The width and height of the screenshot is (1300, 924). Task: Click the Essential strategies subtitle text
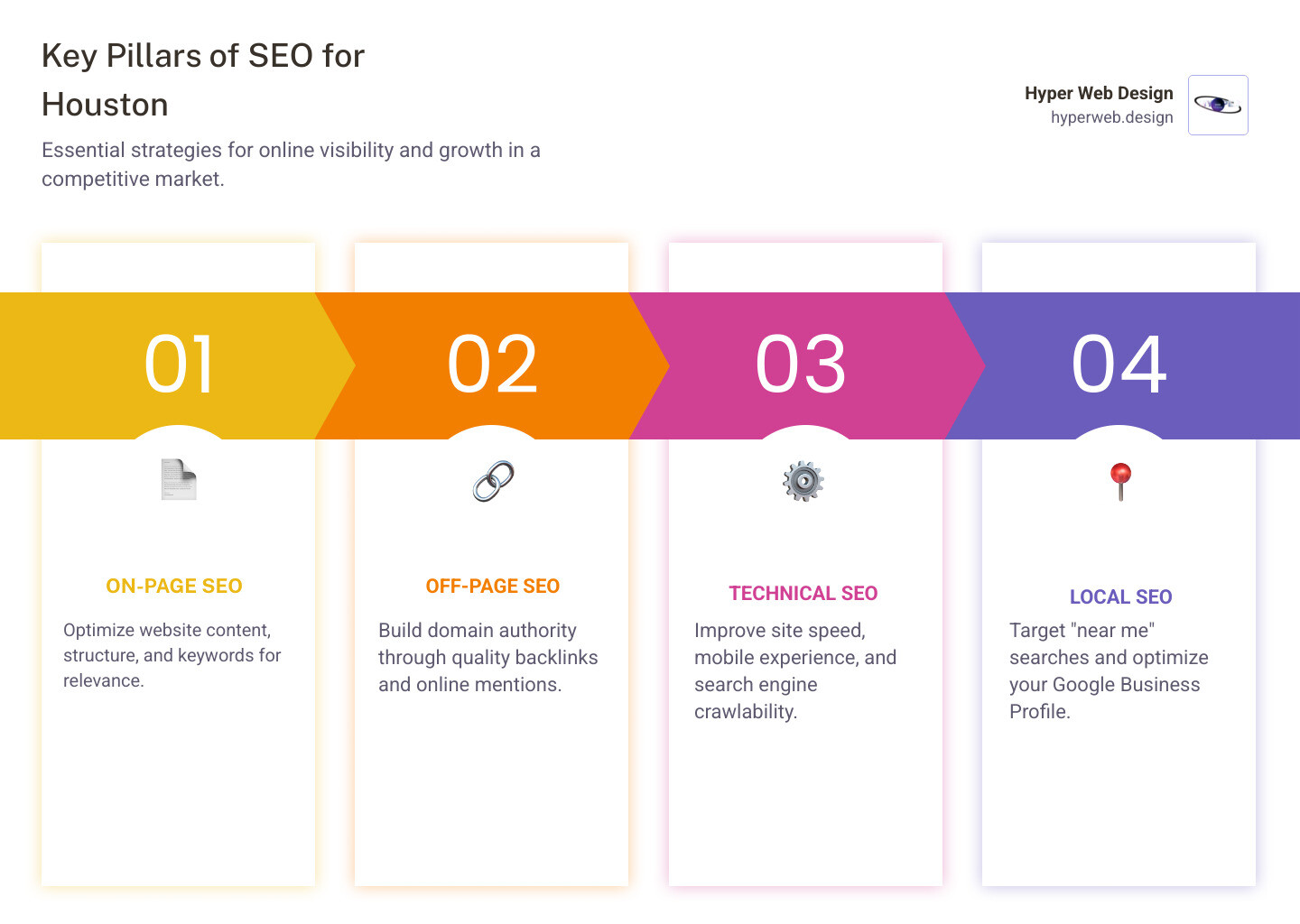tap(291, 164)
